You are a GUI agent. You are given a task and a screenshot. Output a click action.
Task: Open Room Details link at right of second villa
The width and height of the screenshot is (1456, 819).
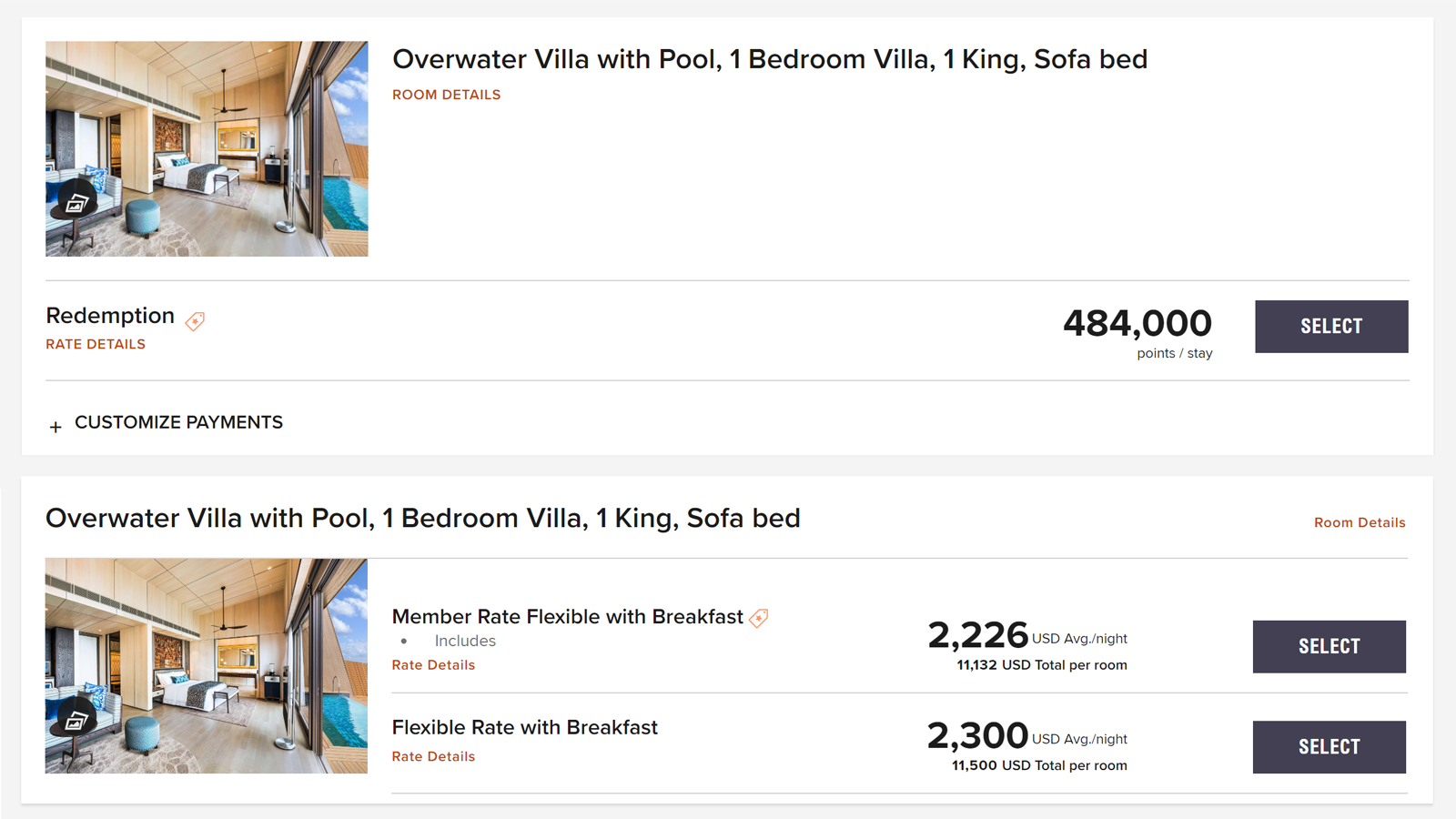(1360, 522)
